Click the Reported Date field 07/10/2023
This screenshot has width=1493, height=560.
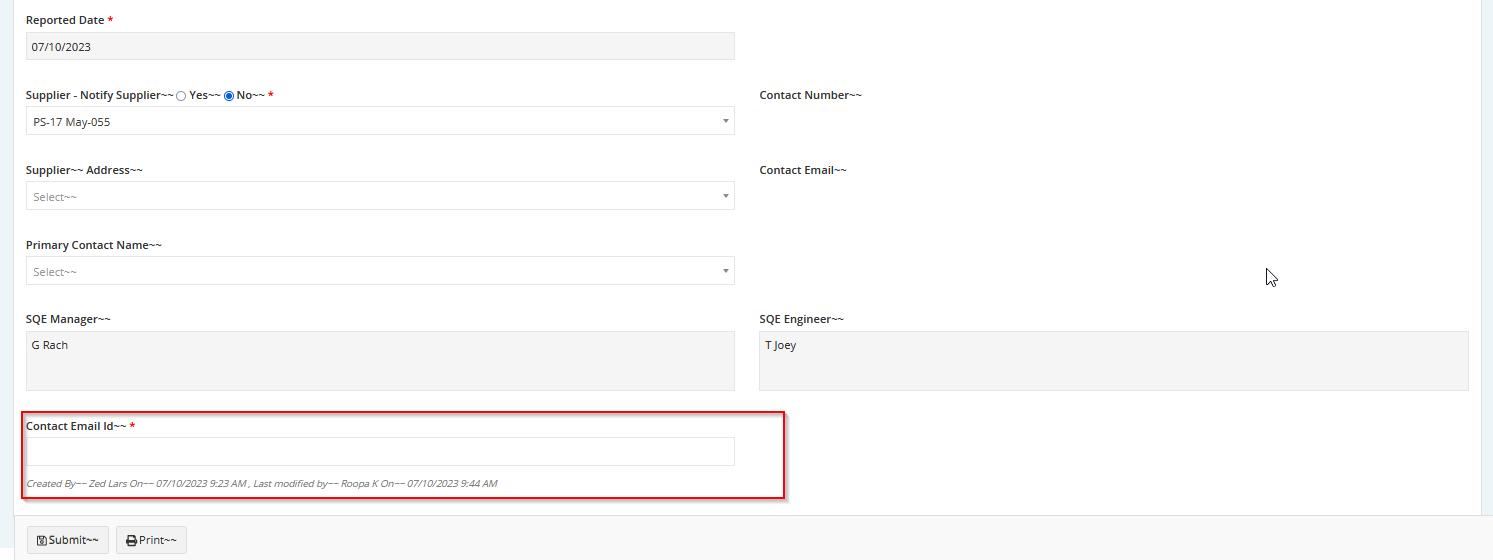coord(380,46)
